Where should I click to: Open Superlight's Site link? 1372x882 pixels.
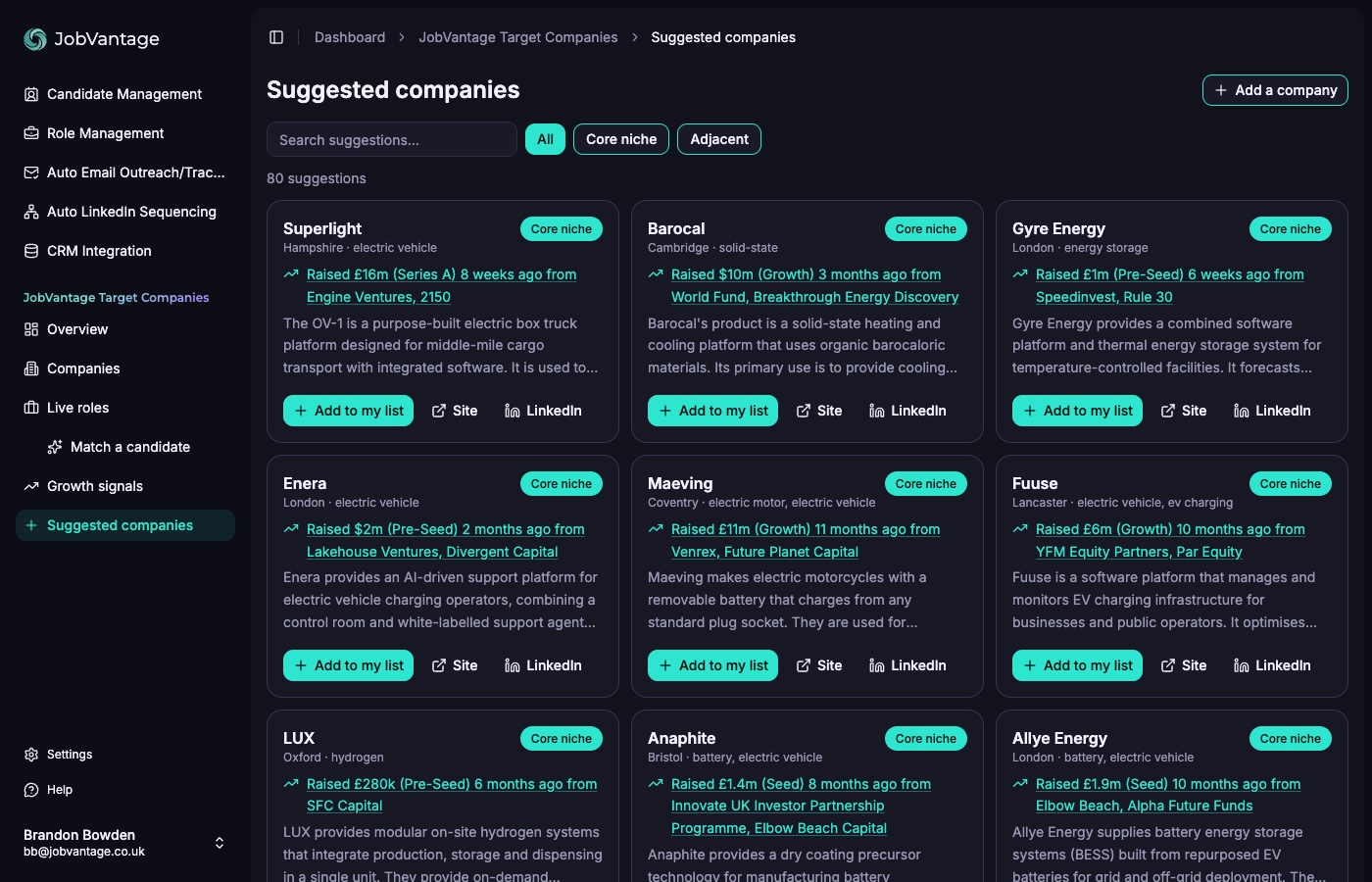tap(455, 411)
